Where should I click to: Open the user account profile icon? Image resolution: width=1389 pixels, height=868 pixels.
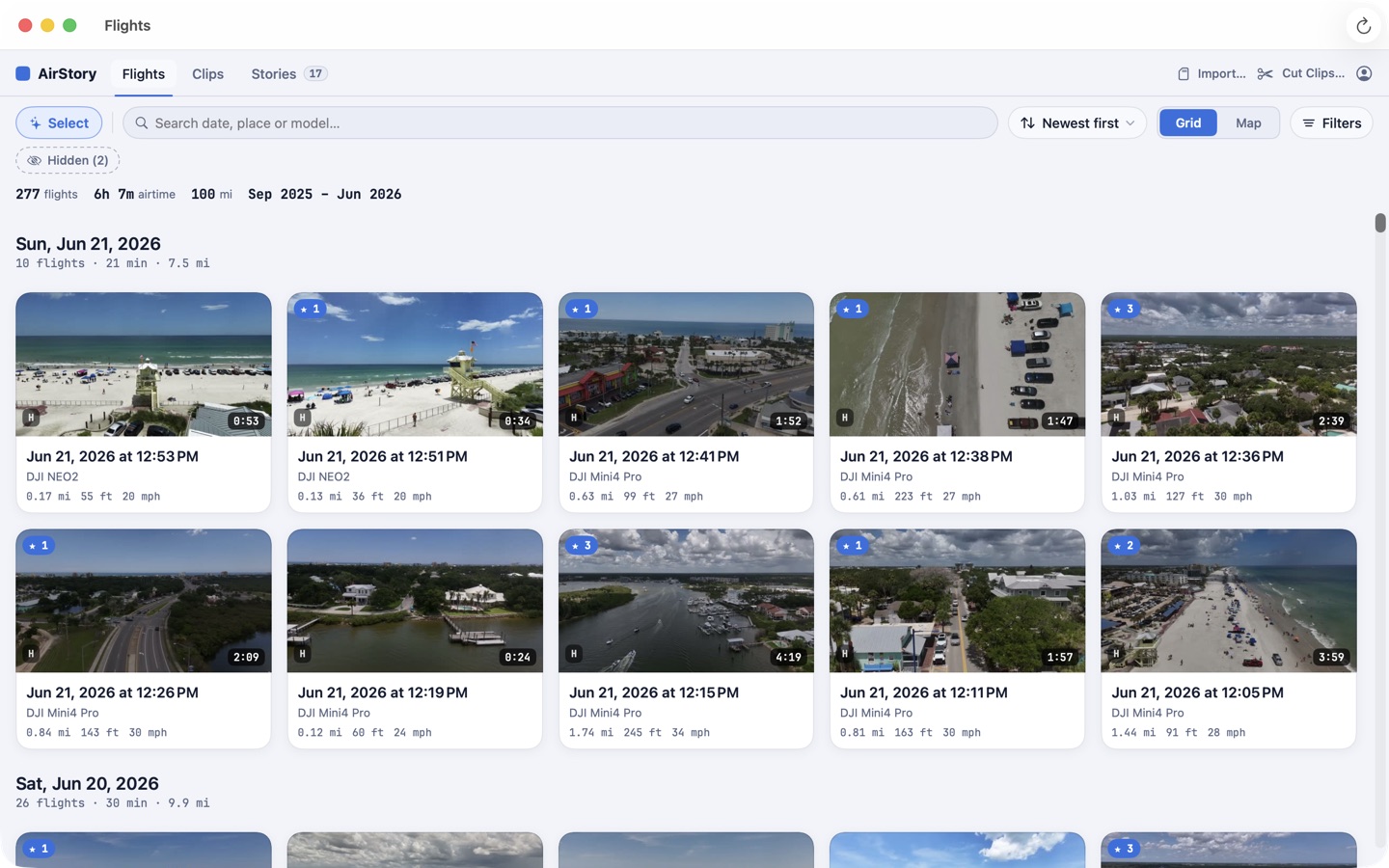pos(1364,73)
